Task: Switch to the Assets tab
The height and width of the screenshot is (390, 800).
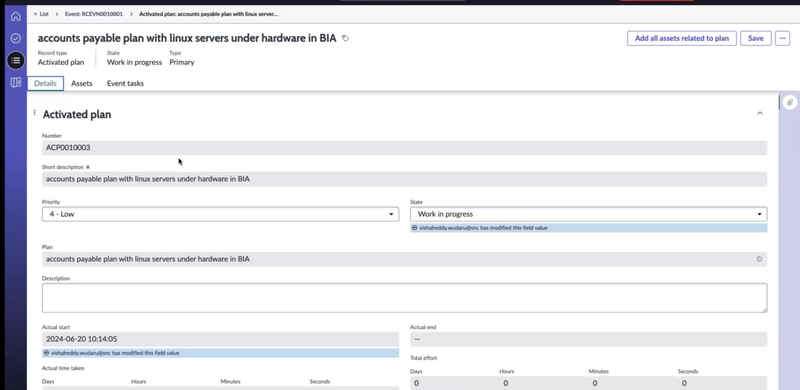Action: point(82,83)
